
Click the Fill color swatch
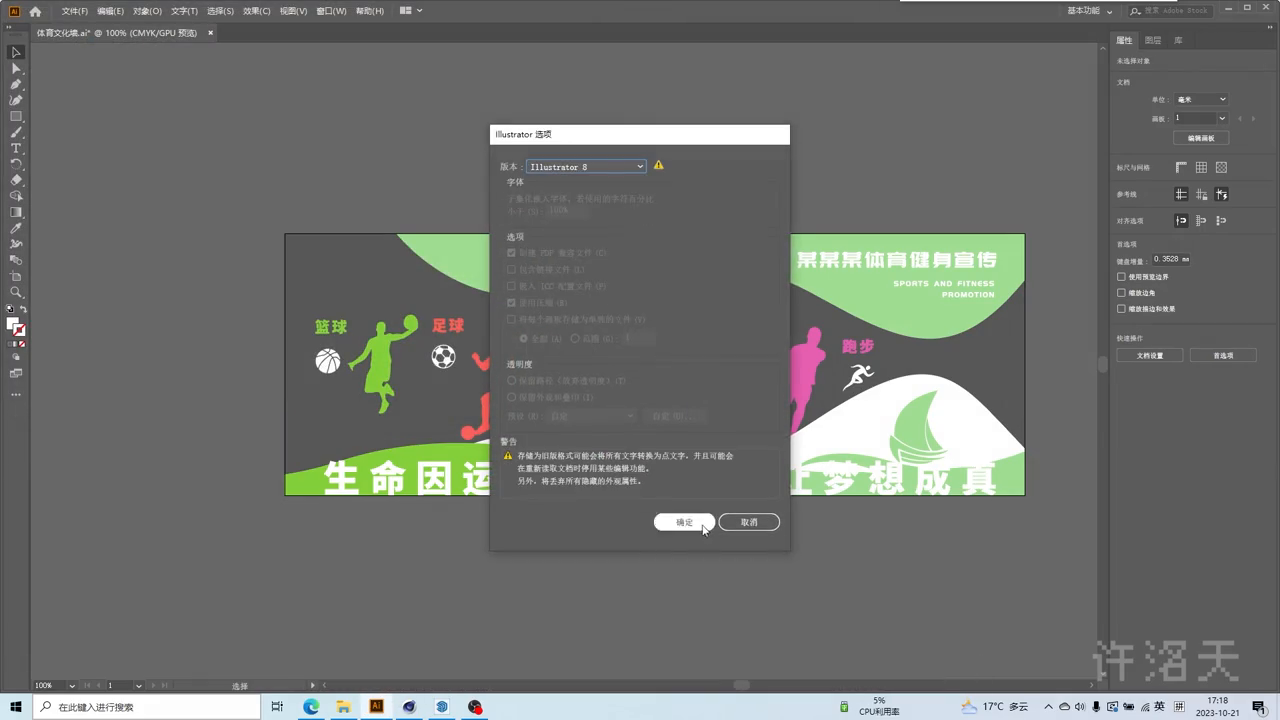point(13,323)
